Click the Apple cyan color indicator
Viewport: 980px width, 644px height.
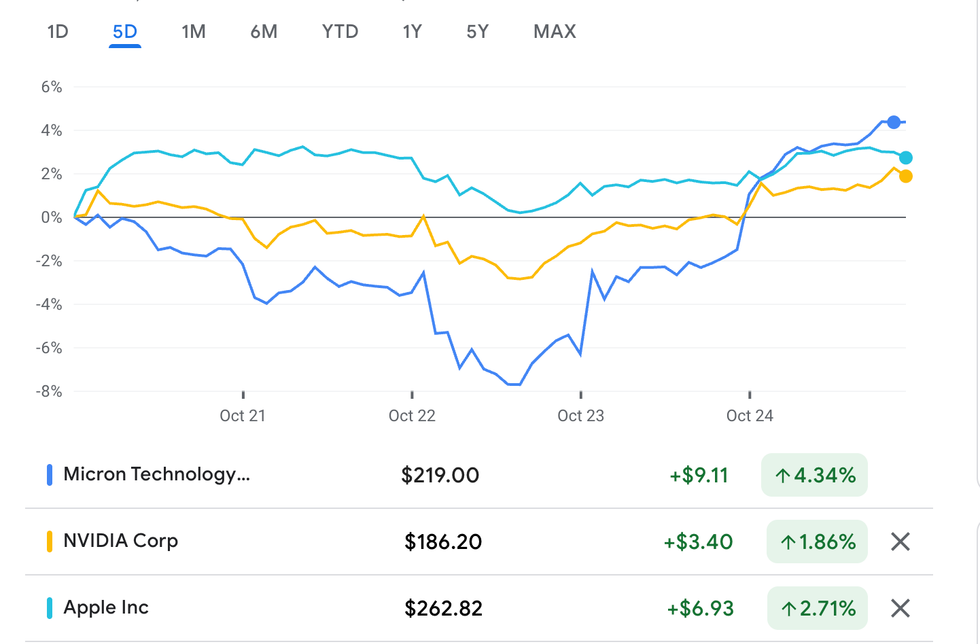50,608
